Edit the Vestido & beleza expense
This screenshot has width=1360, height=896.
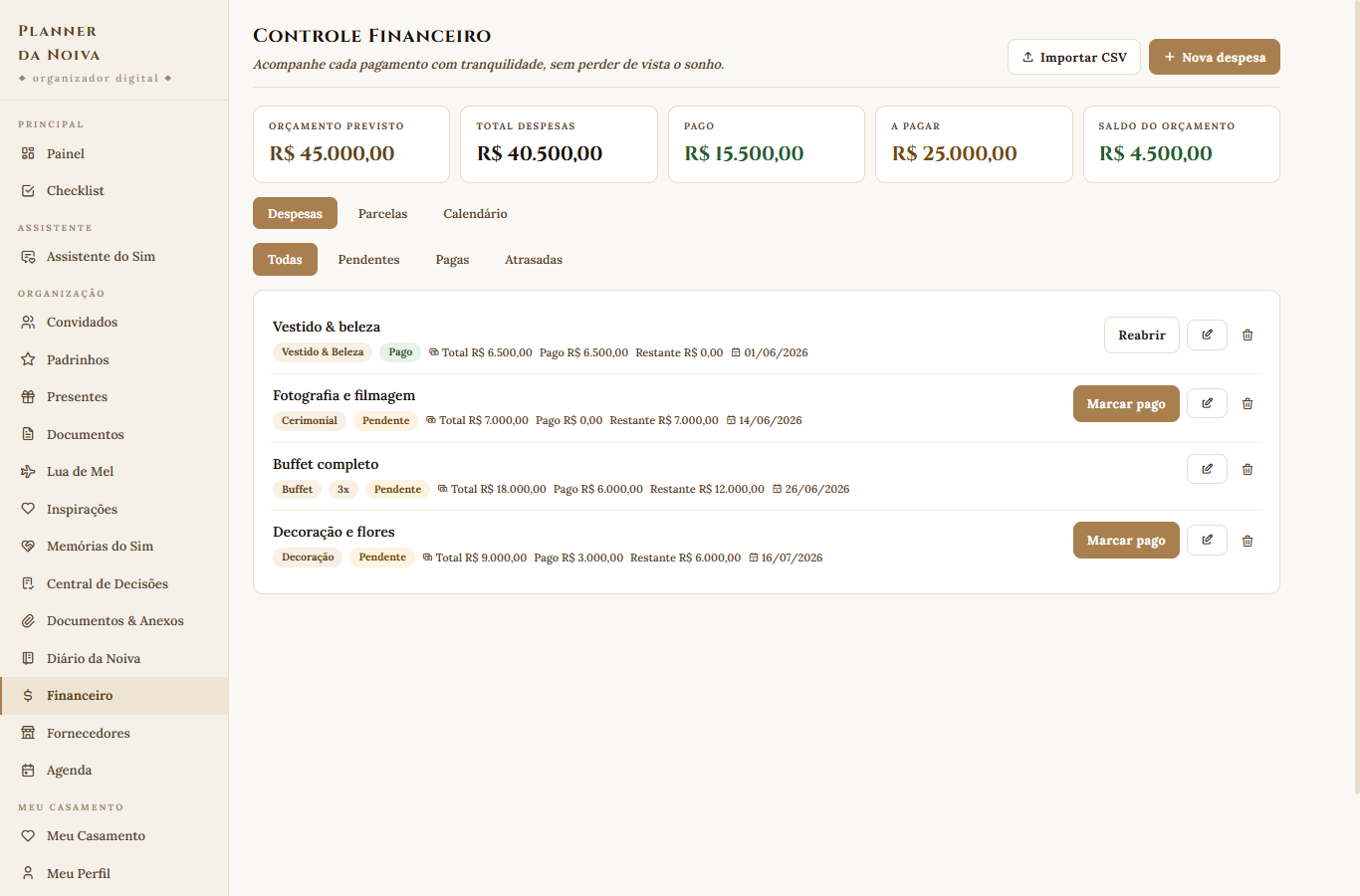pyautogui.click(x=1207, y=336)
